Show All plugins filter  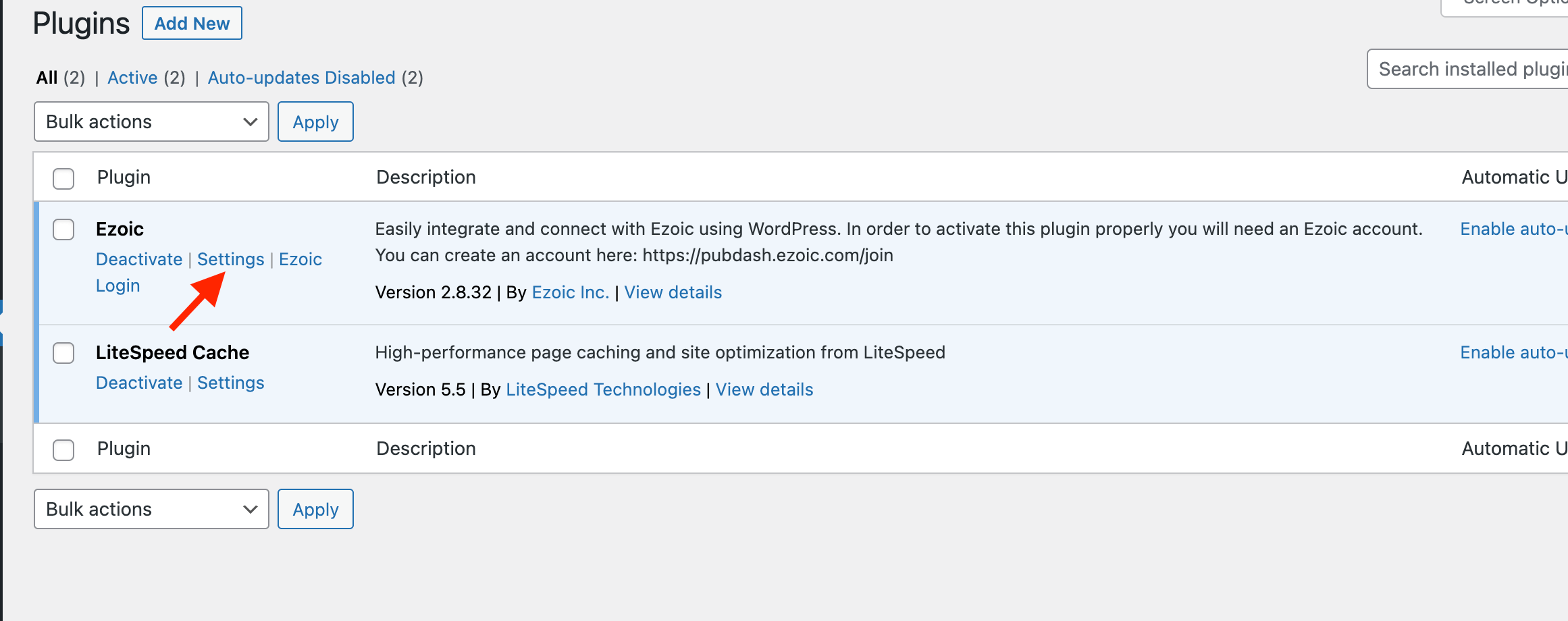click(x=47, y=78)
